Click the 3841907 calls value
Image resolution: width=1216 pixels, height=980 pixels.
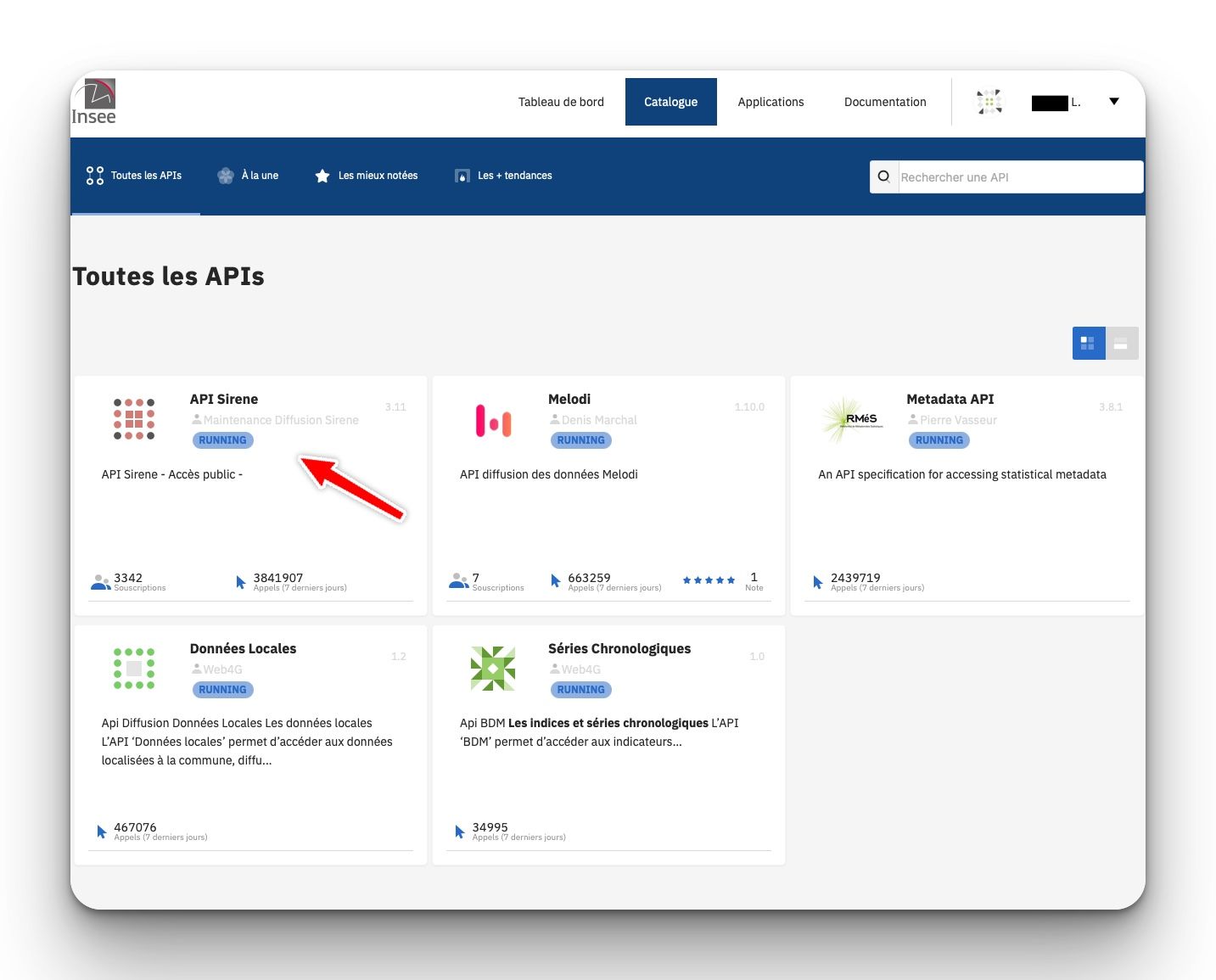tap(278, 578)
